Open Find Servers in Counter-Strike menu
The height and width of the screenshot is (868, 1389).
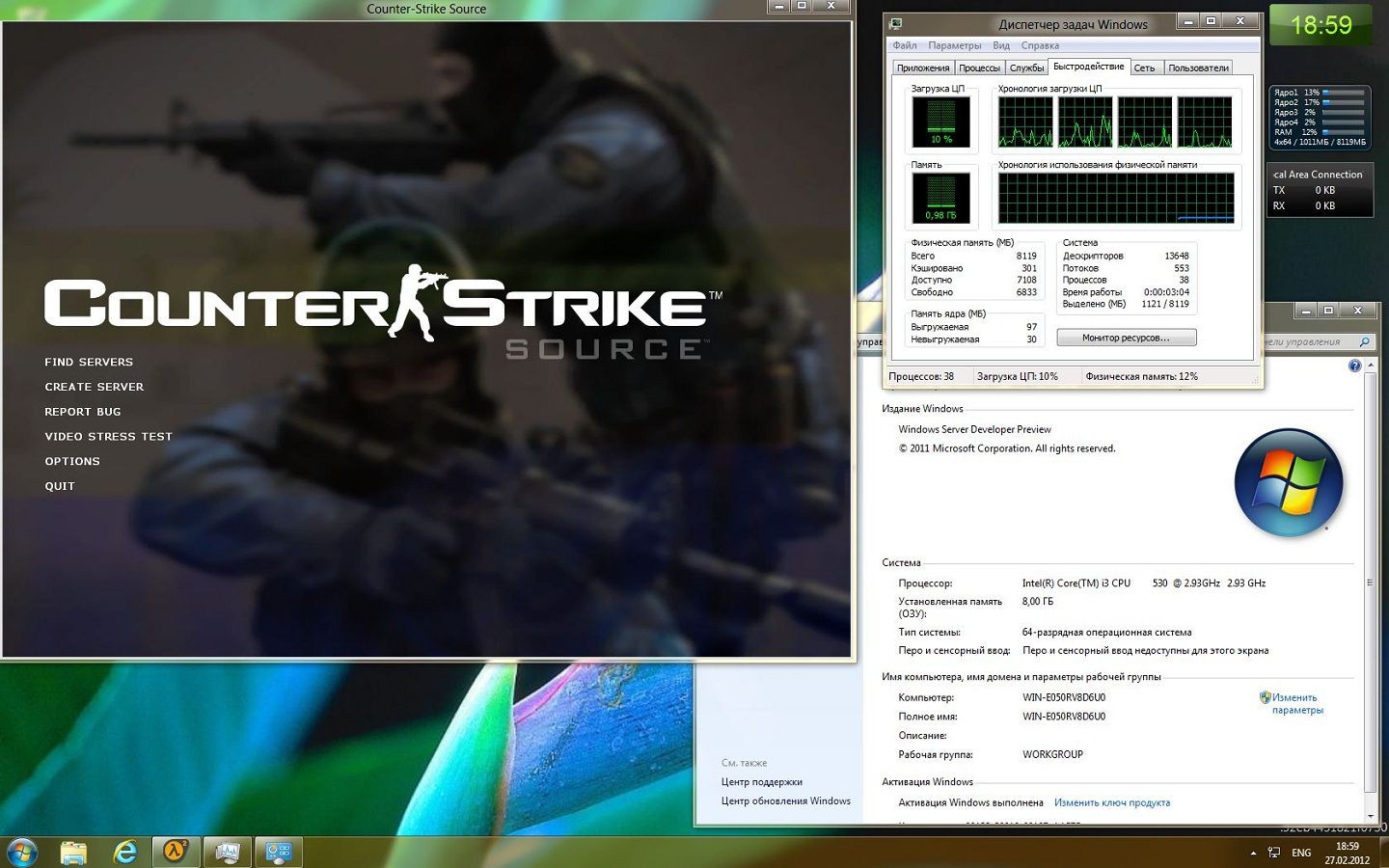[x=89, y=363]
